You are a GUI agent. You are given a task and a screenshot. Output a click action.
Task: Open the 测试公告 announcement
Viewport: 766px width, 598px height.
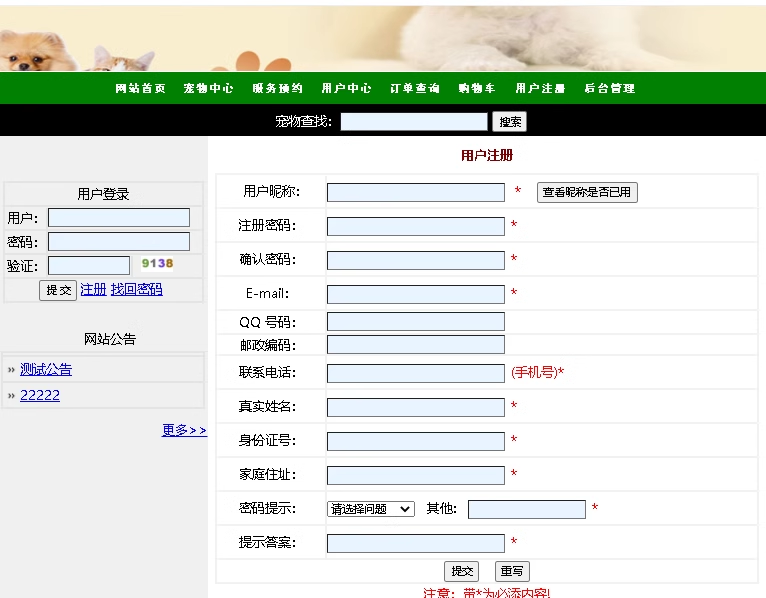[x=46, y=369]
